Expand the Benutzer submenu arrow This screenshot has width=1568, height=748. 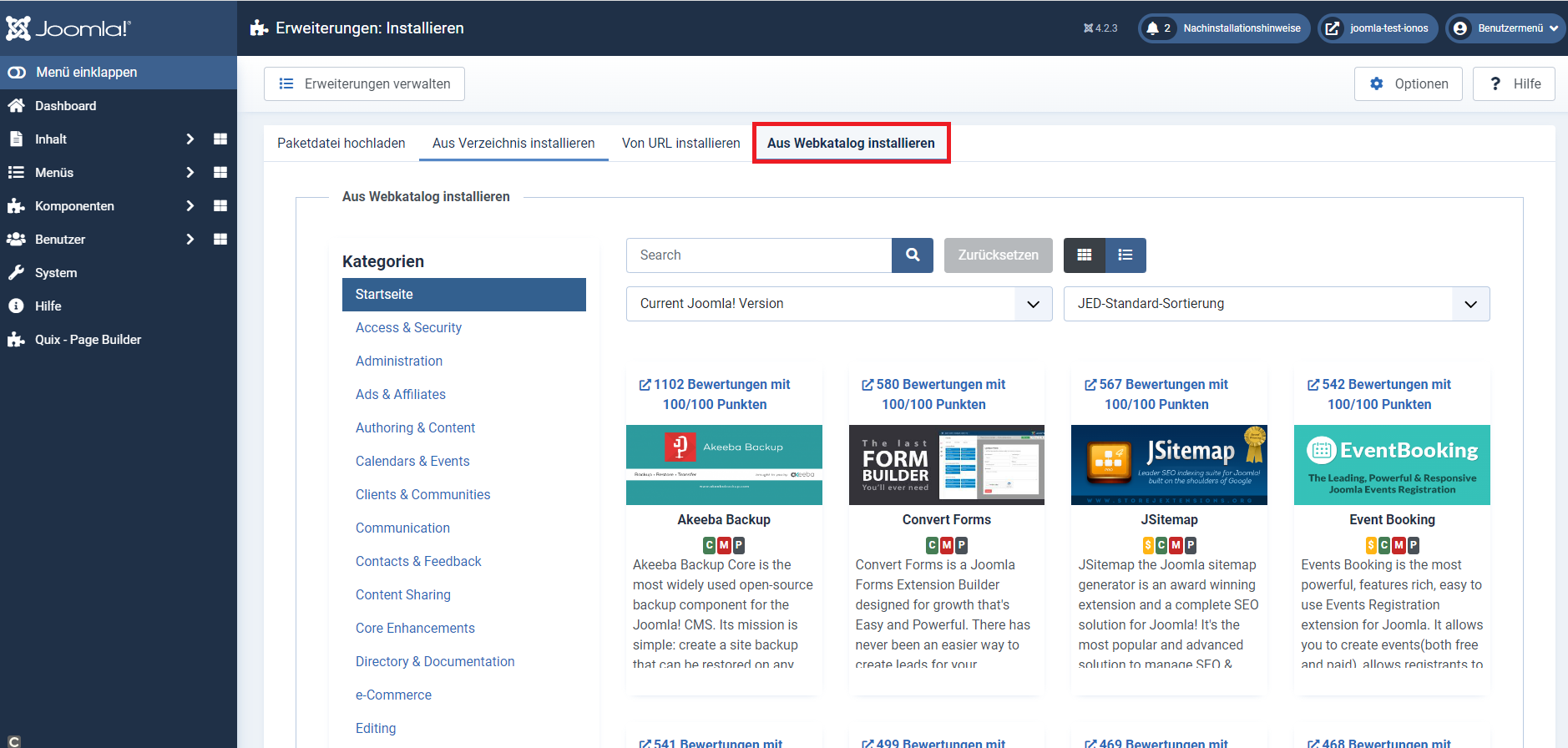[190, 240]
